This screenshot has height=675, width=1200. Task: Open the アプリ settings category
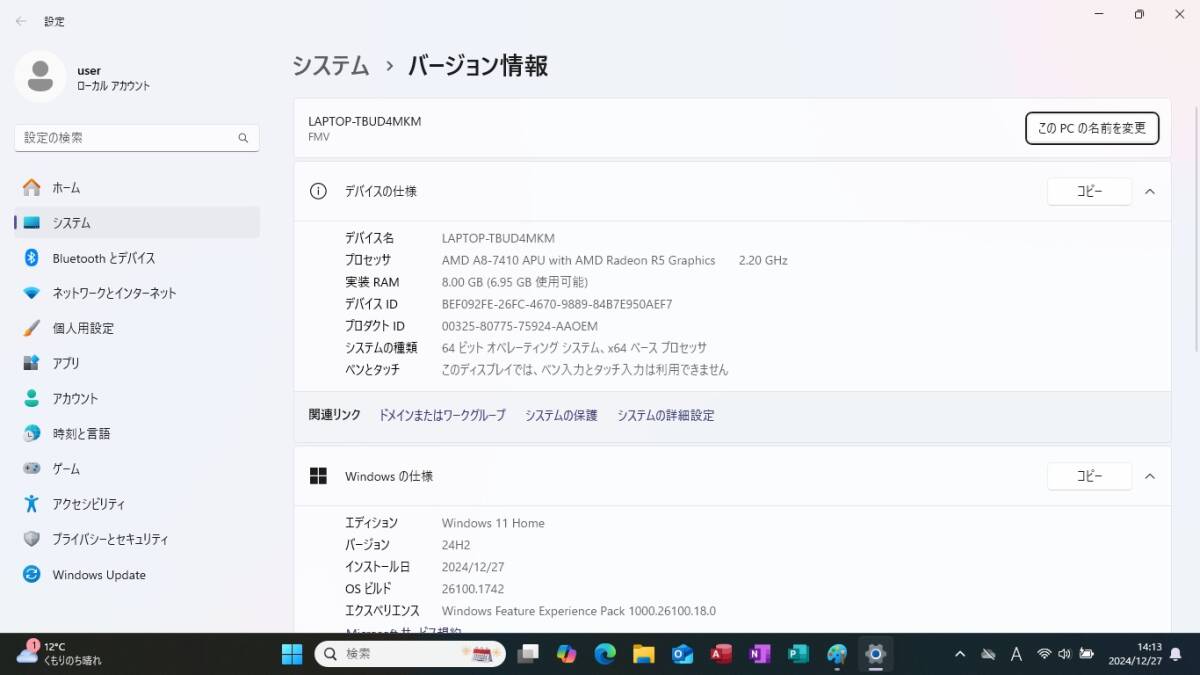click(x=137, y=363)
